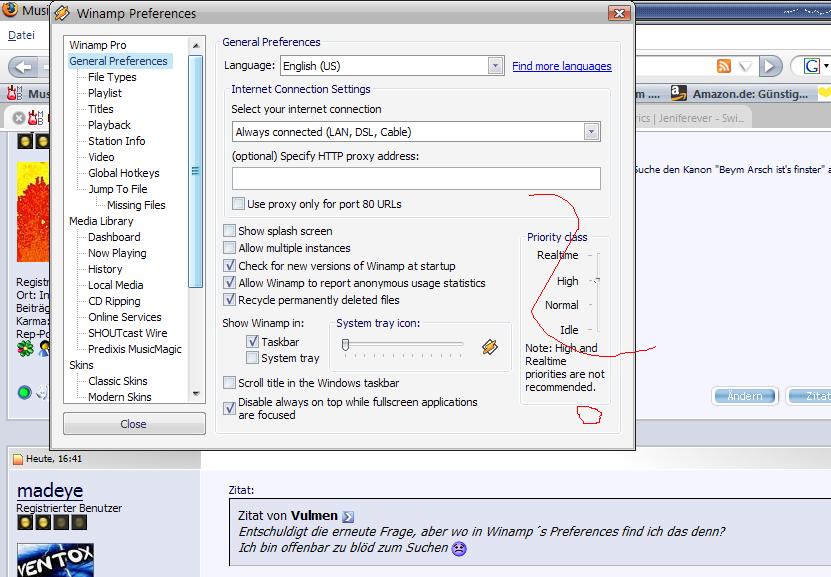Screen dimensions: 831x577
Task: Open Online Services preferences
Action: 125,317
